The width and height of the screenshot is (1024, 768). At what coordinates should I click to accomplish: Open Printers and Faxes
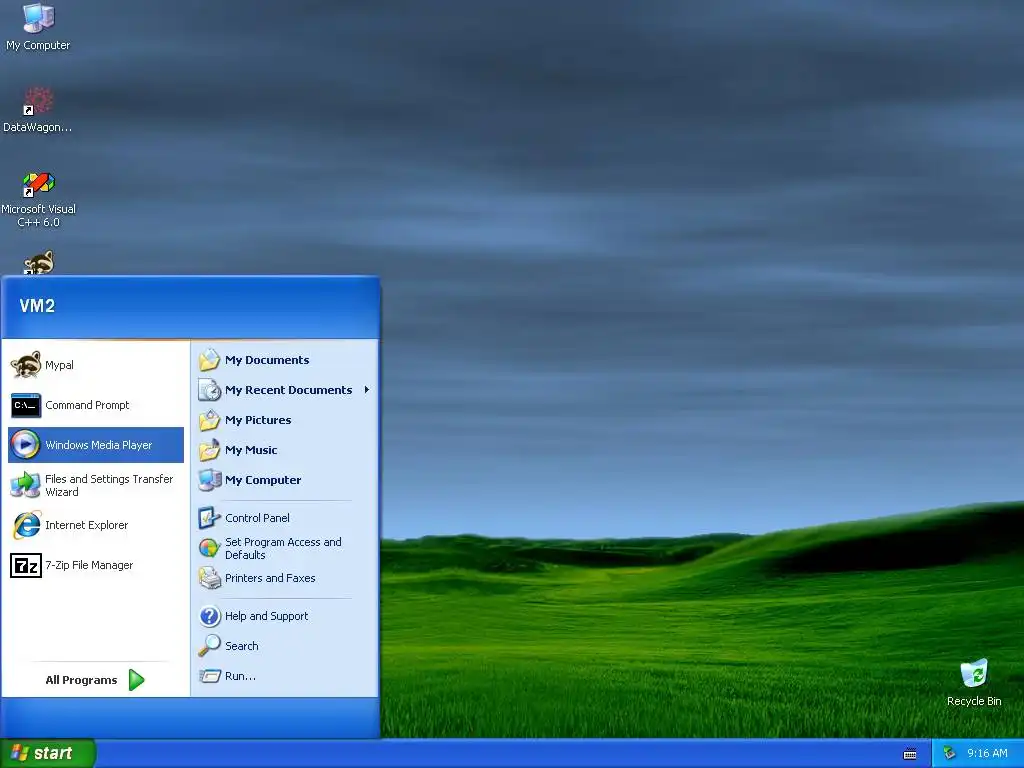click(x=285, y=578)
